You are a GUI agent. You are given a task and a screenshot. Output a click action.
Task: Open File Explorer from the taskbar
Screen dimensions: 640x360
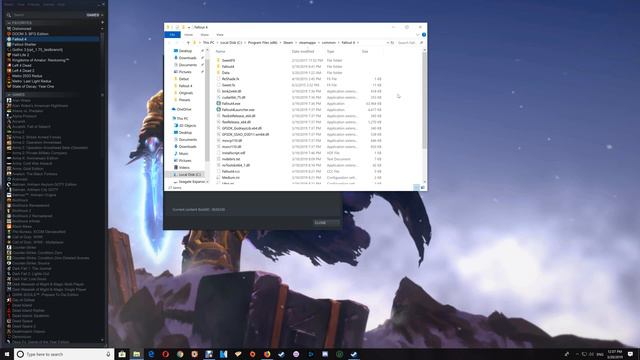(137, 354)
